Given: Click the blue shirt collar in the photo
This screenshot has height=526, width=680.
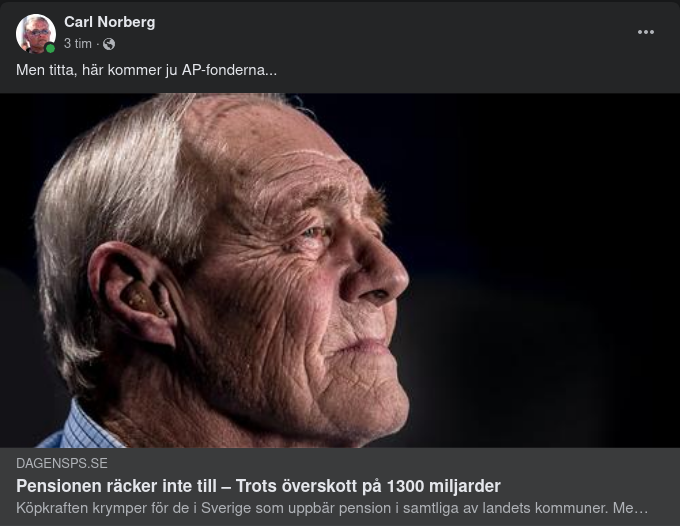Looking at the screenshot, I should click(90, 428).
